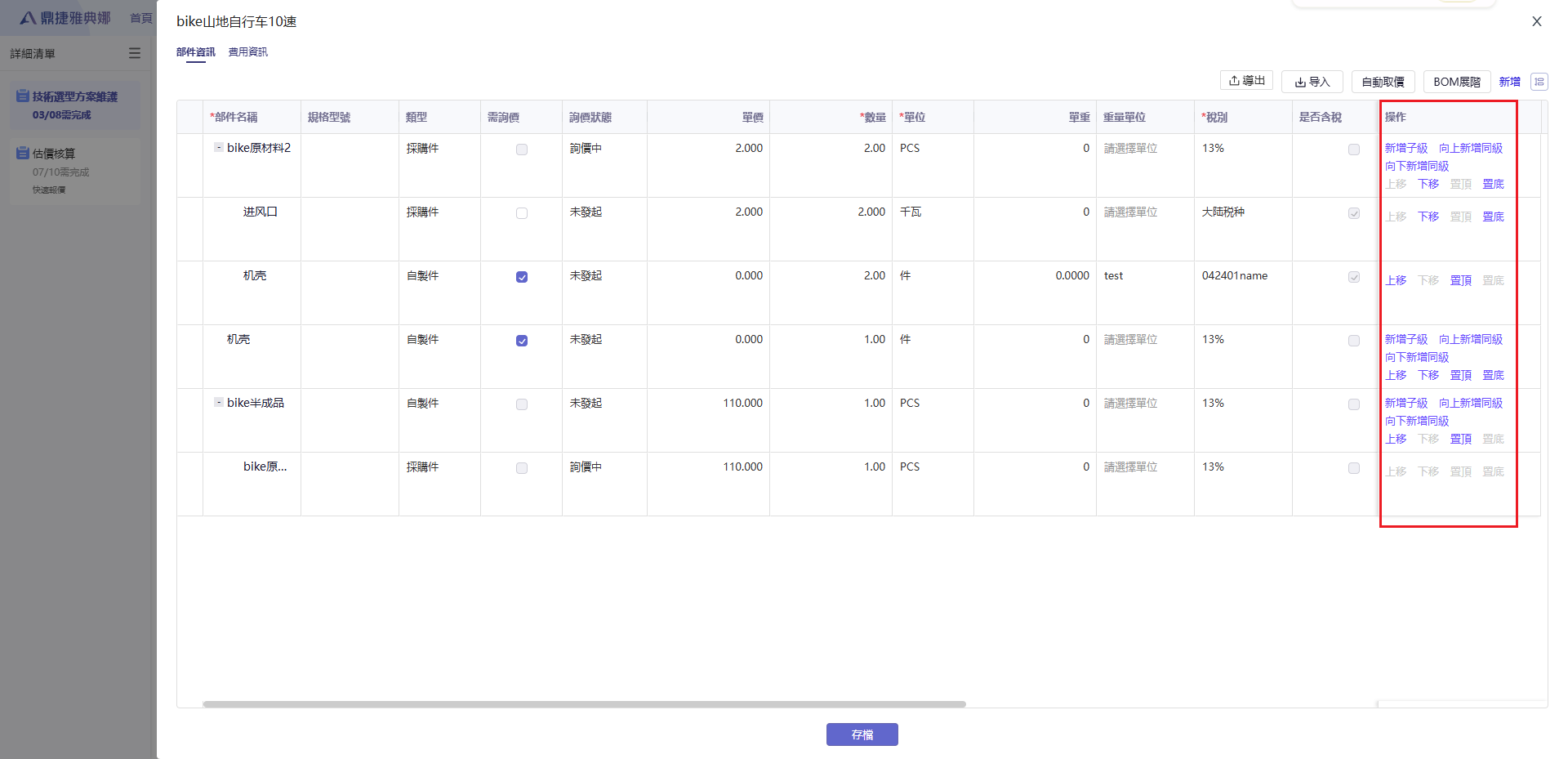This screenshot has height=759, width=1568.
Task: Select the 技術選型方案維護 task card
Action: (75, 105)
